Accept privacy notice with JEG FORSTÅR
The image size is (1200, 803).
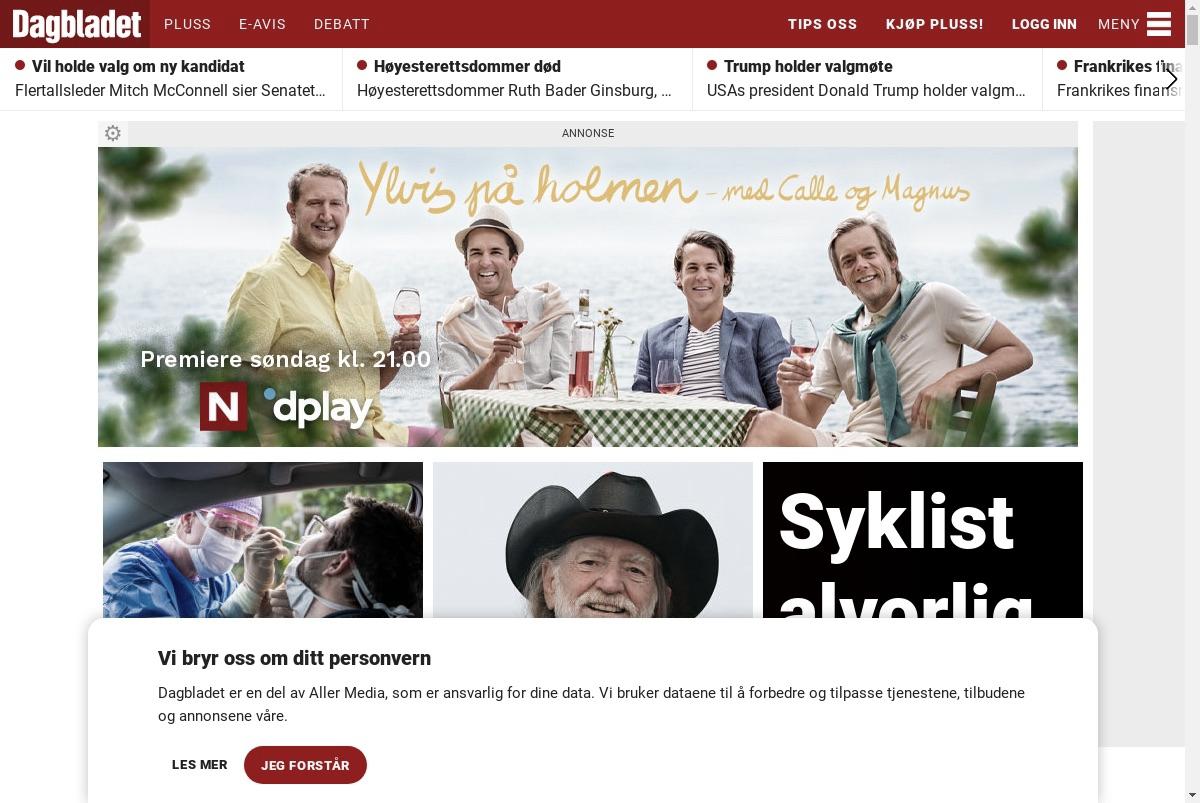[x=305, y=765]
